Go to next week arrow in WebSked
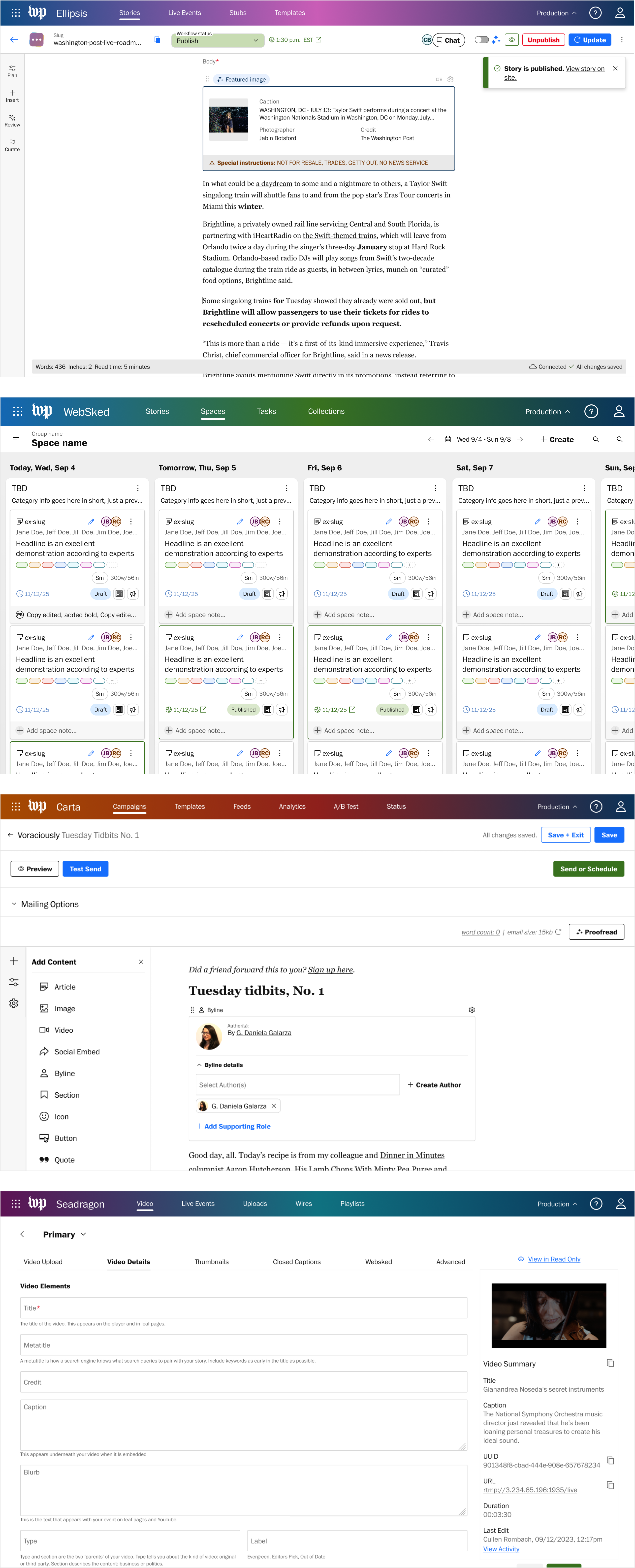This screenshot has height=1568, width=635. [x=520, y=439]
